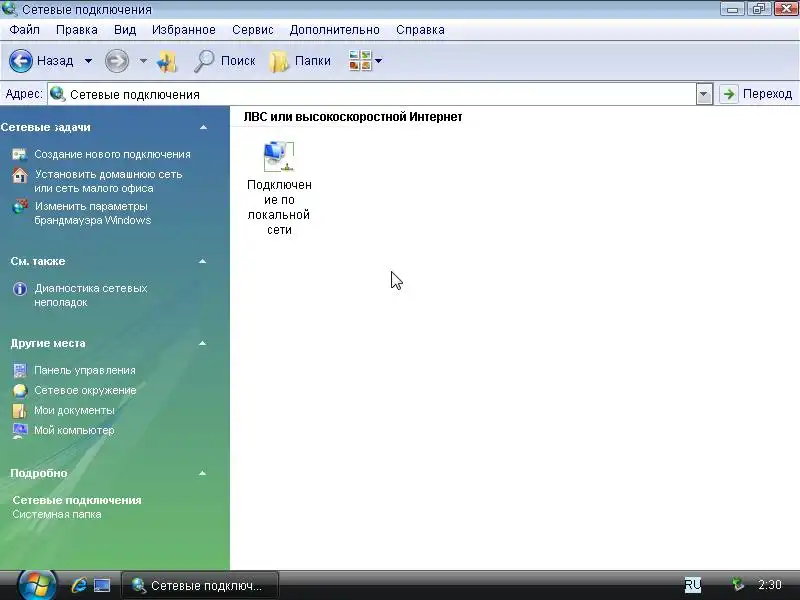Go to Сетевое окружение link
This screenshot has height=600, width=800.
pyautogui.click(x=85, y=390)
